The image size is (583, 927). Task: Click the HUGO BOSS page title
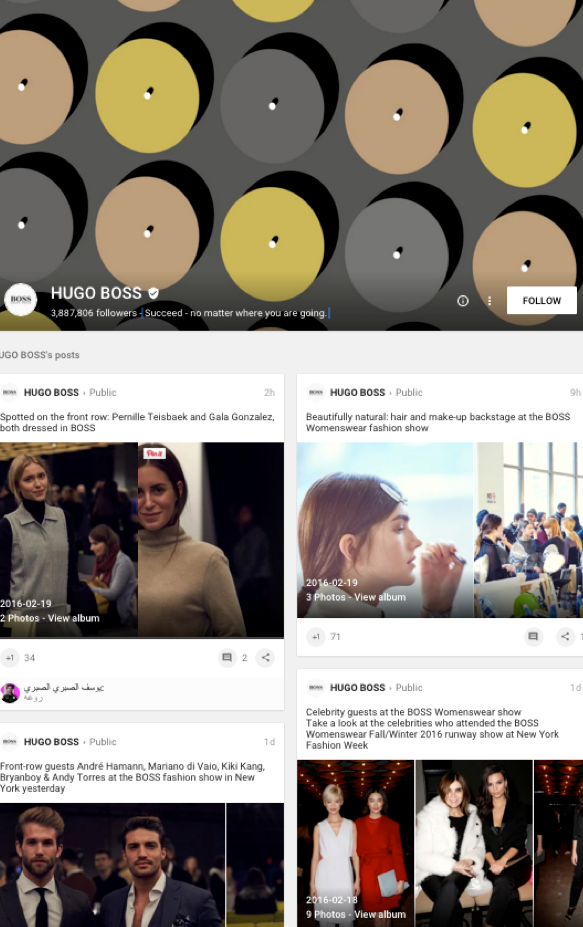[x=96, y=293]
